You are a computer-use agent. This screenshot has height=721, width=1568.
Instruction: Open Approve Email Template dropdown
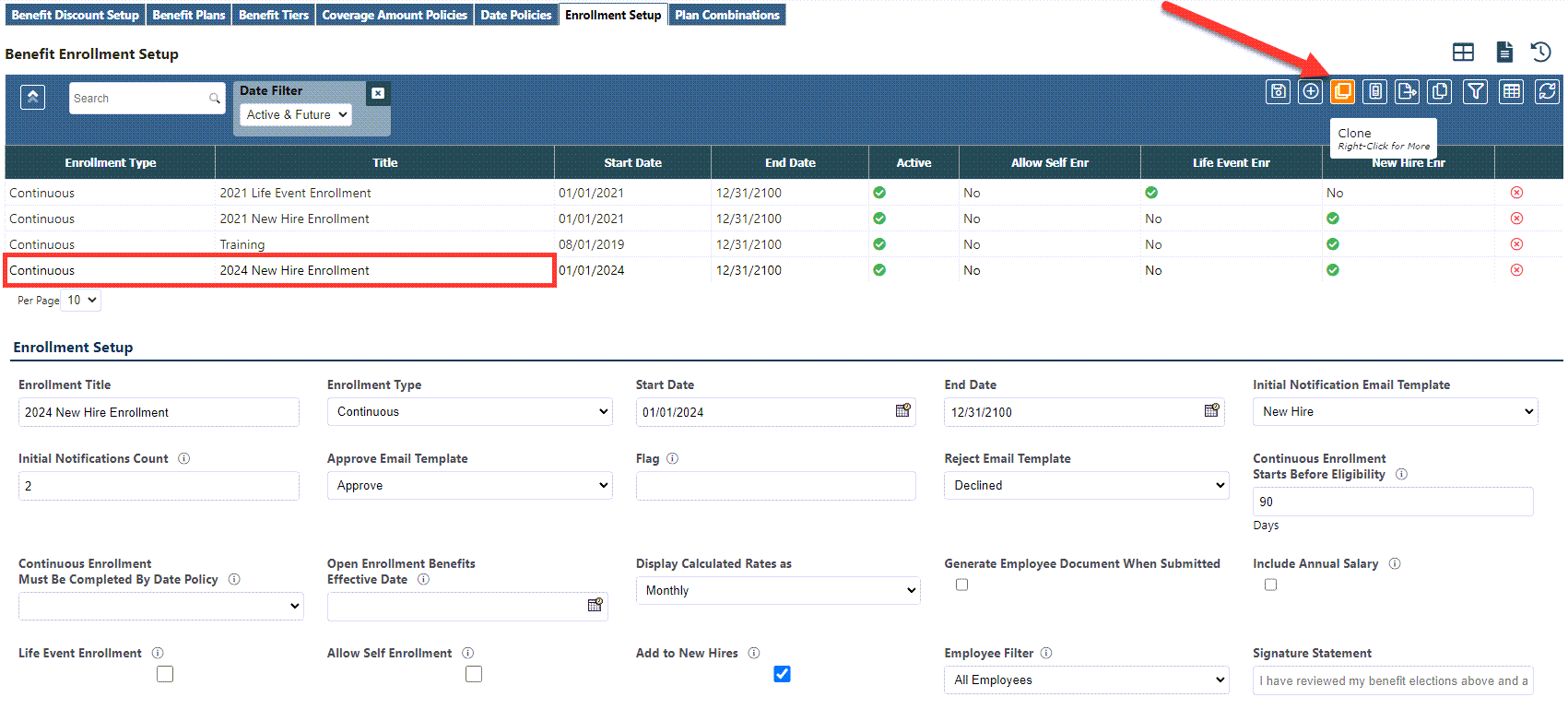point(470,486)
